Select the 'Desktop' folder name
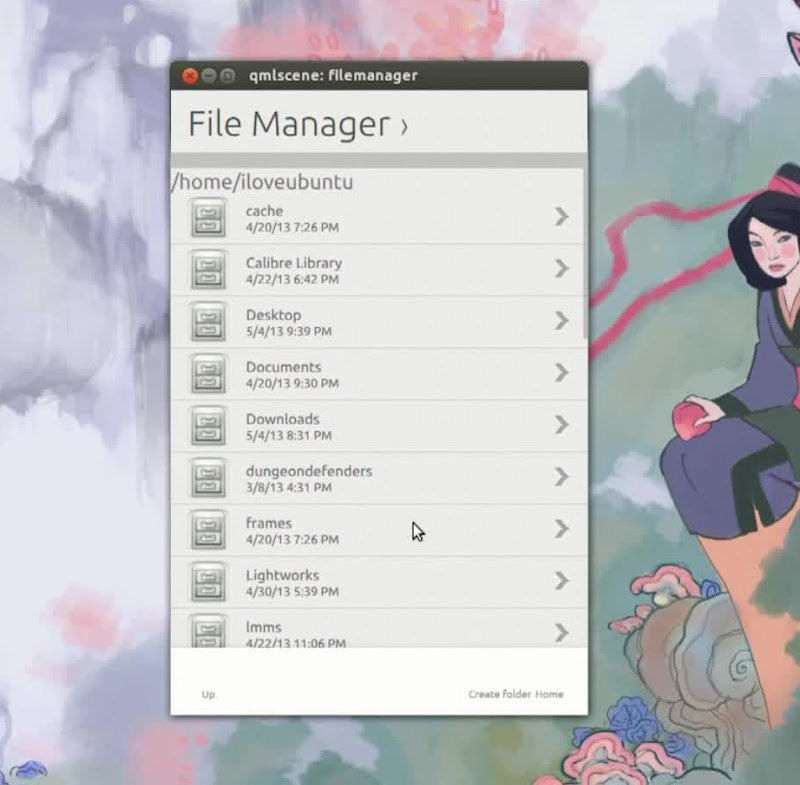Screen dimensions: 800x785 273,315
